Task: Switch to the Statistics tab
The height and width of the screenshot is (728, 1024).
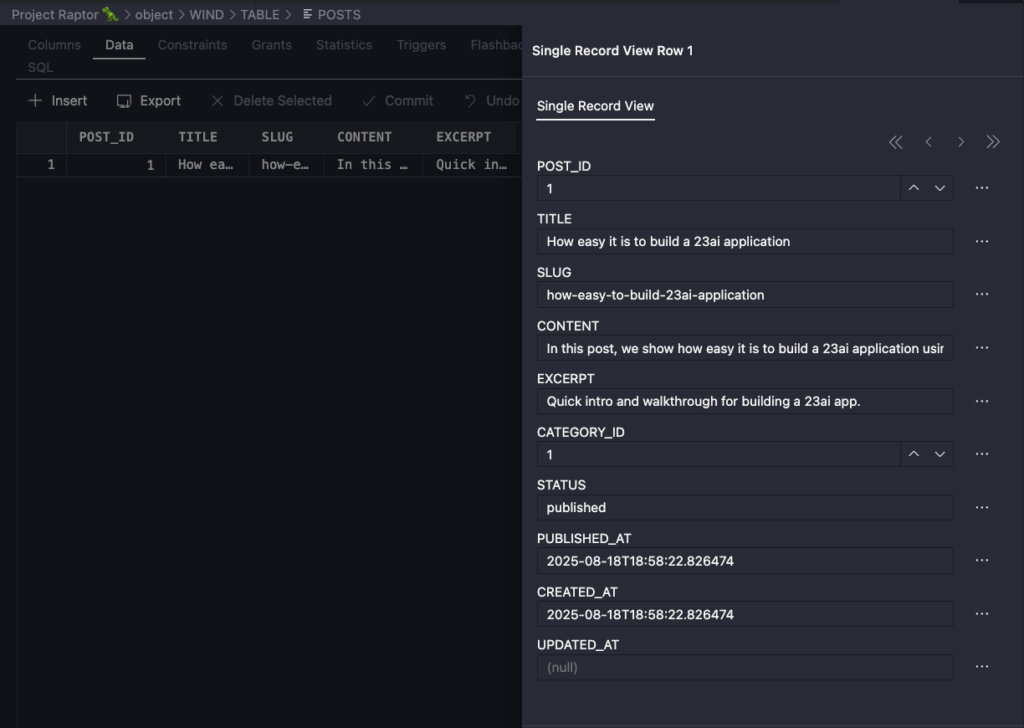Action: pos(344,45)
